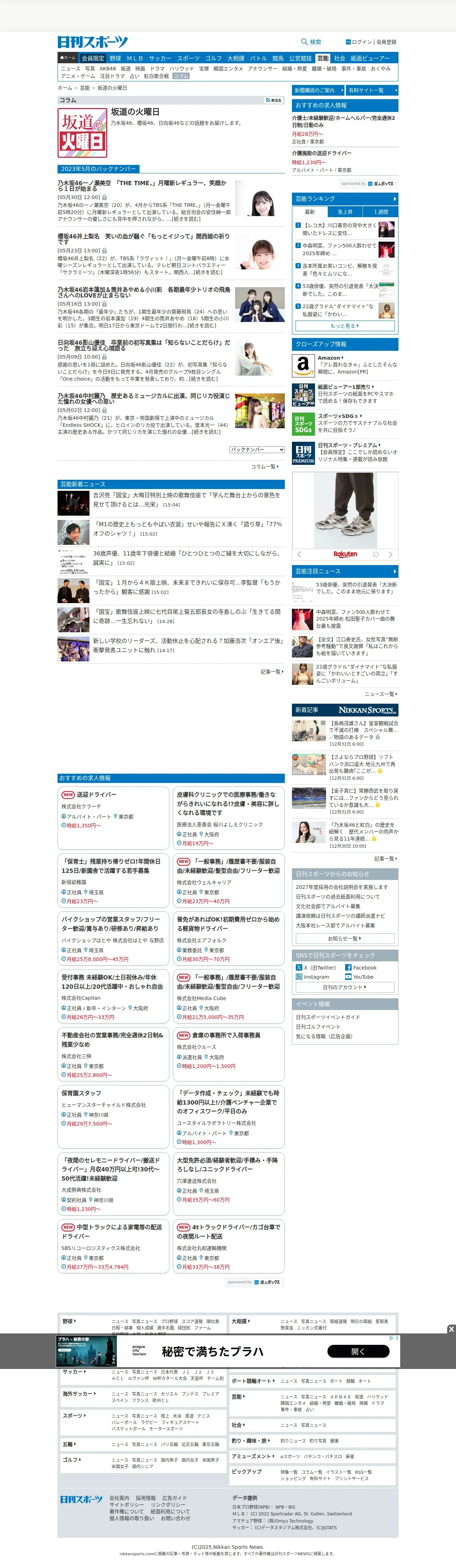The width and height of the screenshot is (456, 1568).
Task: Click the 開く button on Praha banner
Action: click(358, 1351)
